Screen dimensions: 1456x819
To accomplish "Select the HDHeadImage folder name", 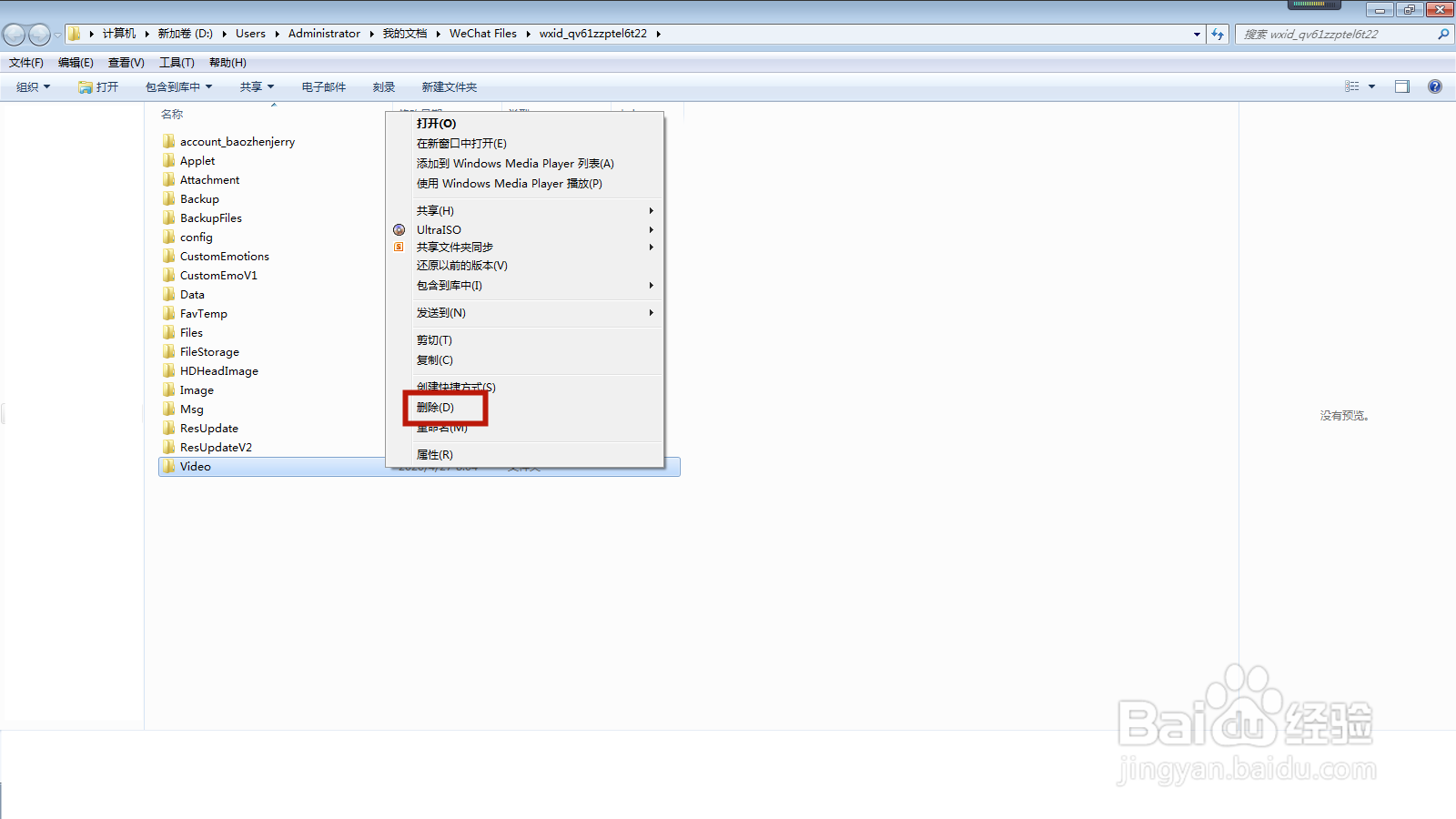I will 219,370.
